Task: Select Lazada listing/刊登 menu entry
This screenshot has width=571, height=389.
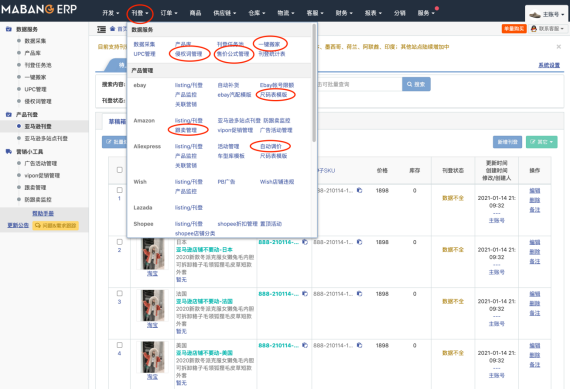Action: click(x=189, y=208)
